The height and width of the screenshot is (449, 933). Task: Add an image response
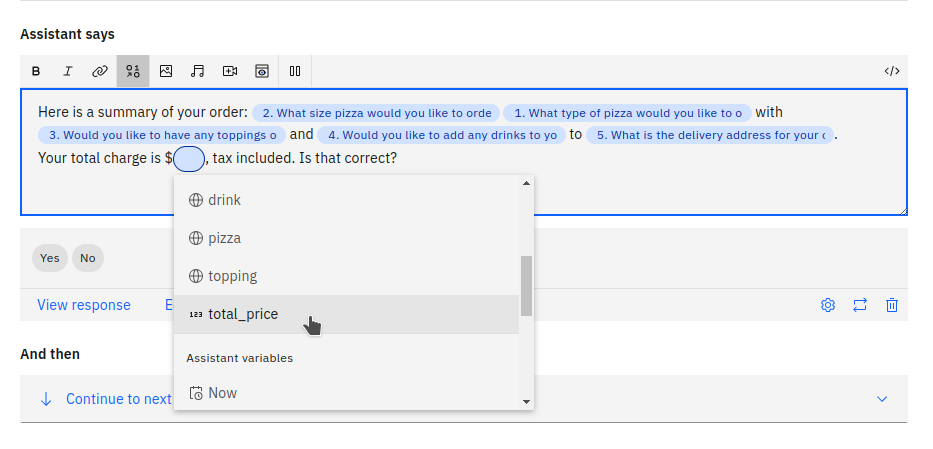(166, 71)
